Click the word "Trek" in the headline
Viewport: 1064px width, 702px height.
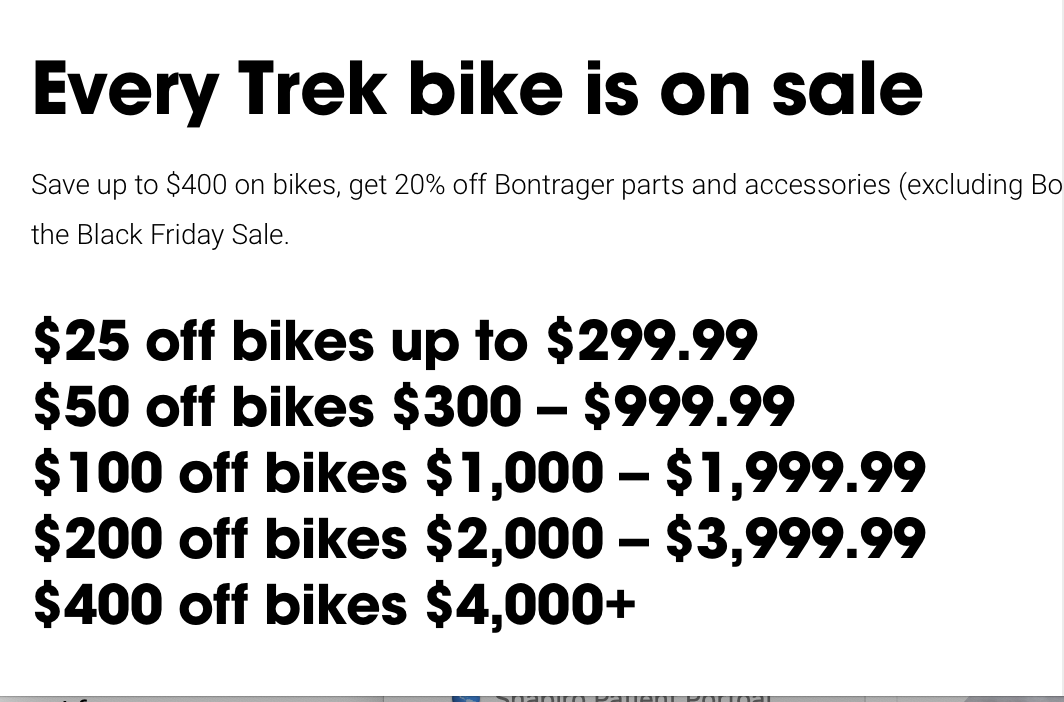click(x=312, y=90)
